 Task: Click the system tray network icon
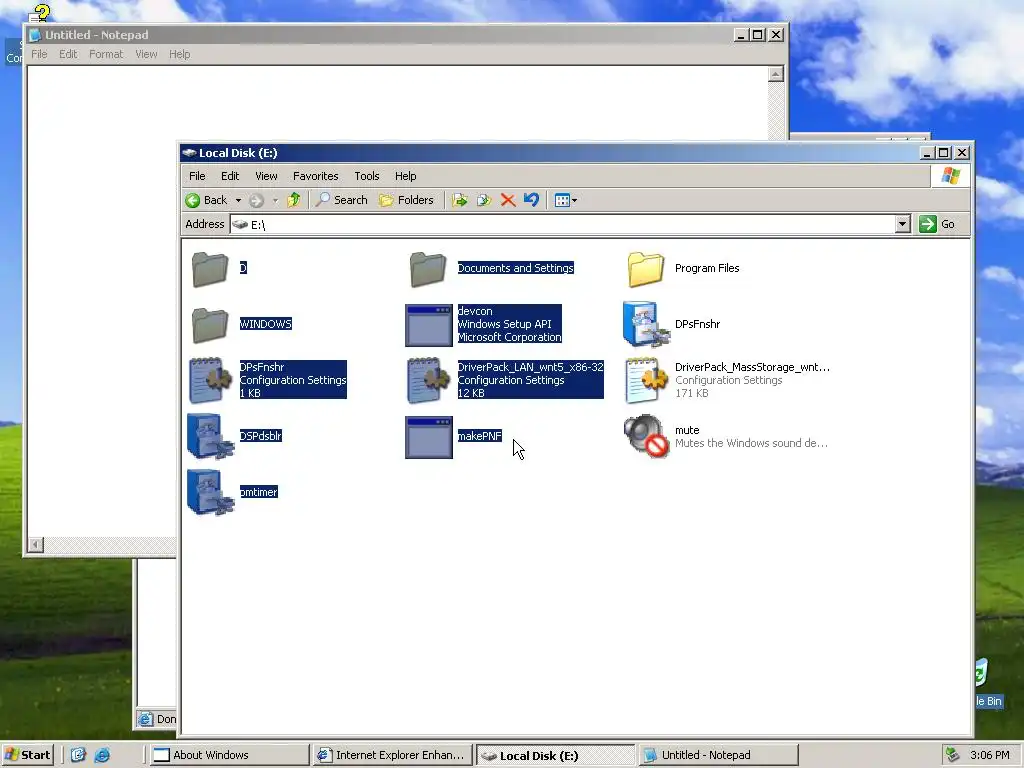pos(953,755)
